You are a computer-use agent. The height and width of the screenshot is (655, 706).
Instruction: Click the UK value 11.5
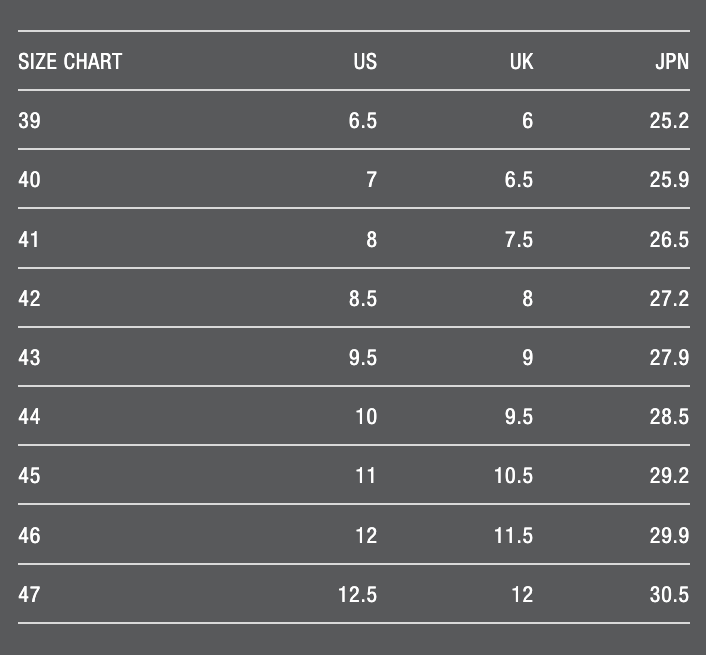pyautogui.click(x=513, y=536)
